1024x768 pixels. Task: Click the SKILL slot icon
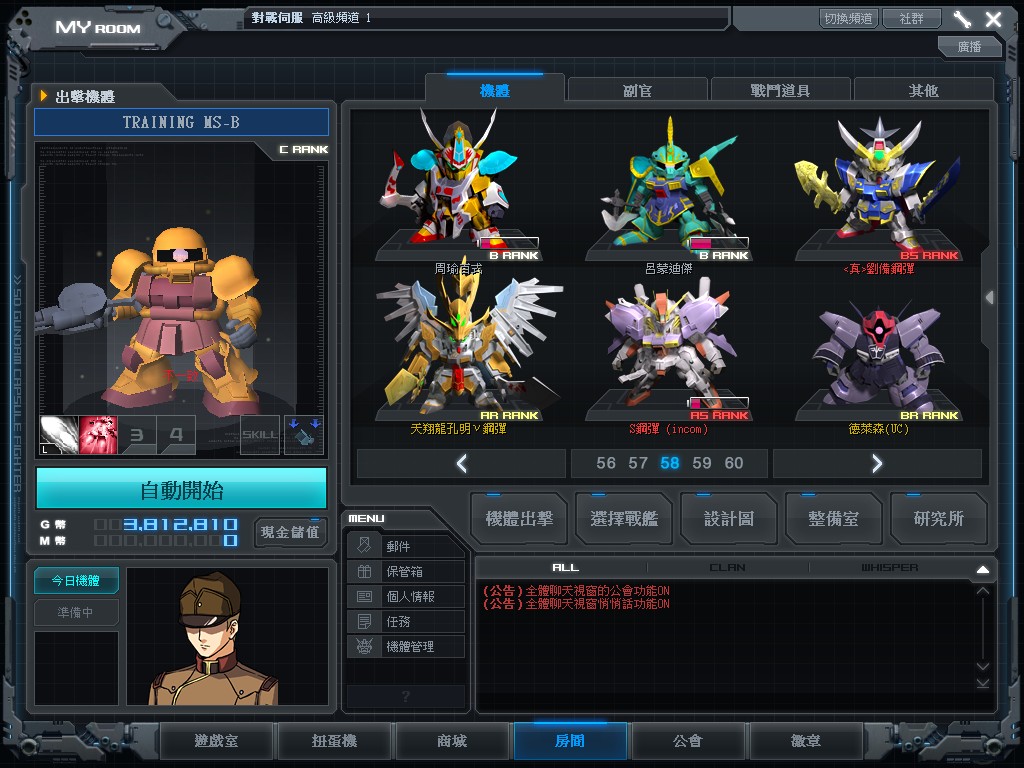pyautogui.click(x=260, y=435)
